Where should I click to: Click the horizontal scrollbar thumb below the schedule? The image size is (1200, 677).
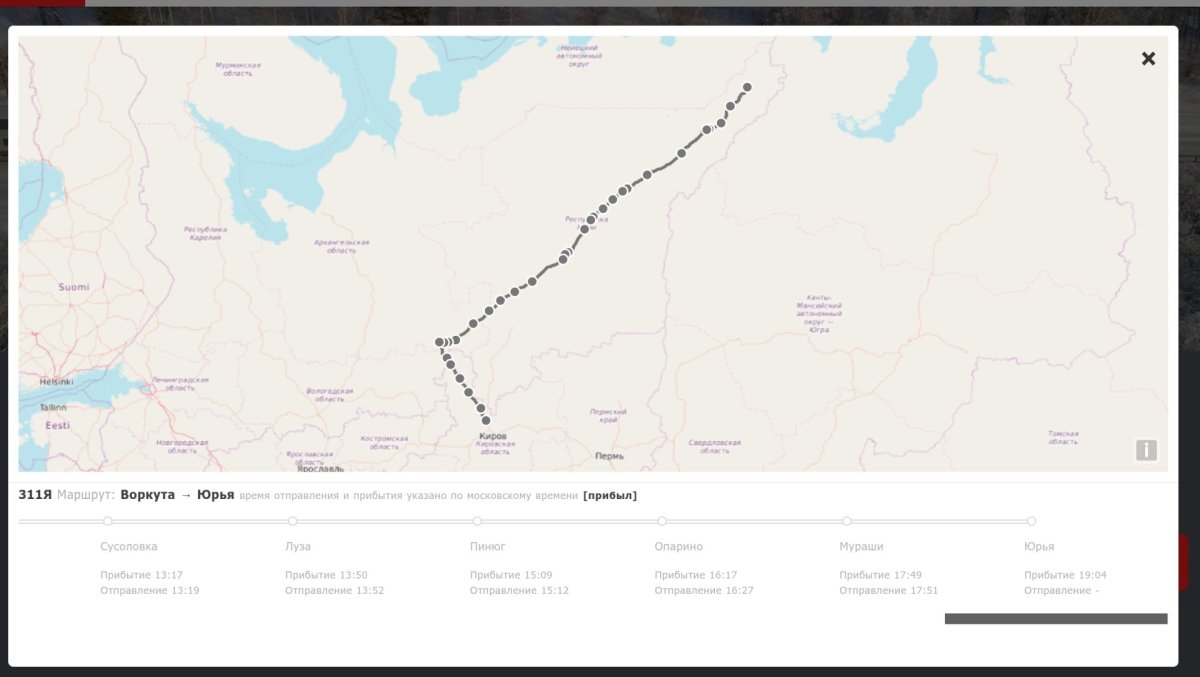point(1055,619)
